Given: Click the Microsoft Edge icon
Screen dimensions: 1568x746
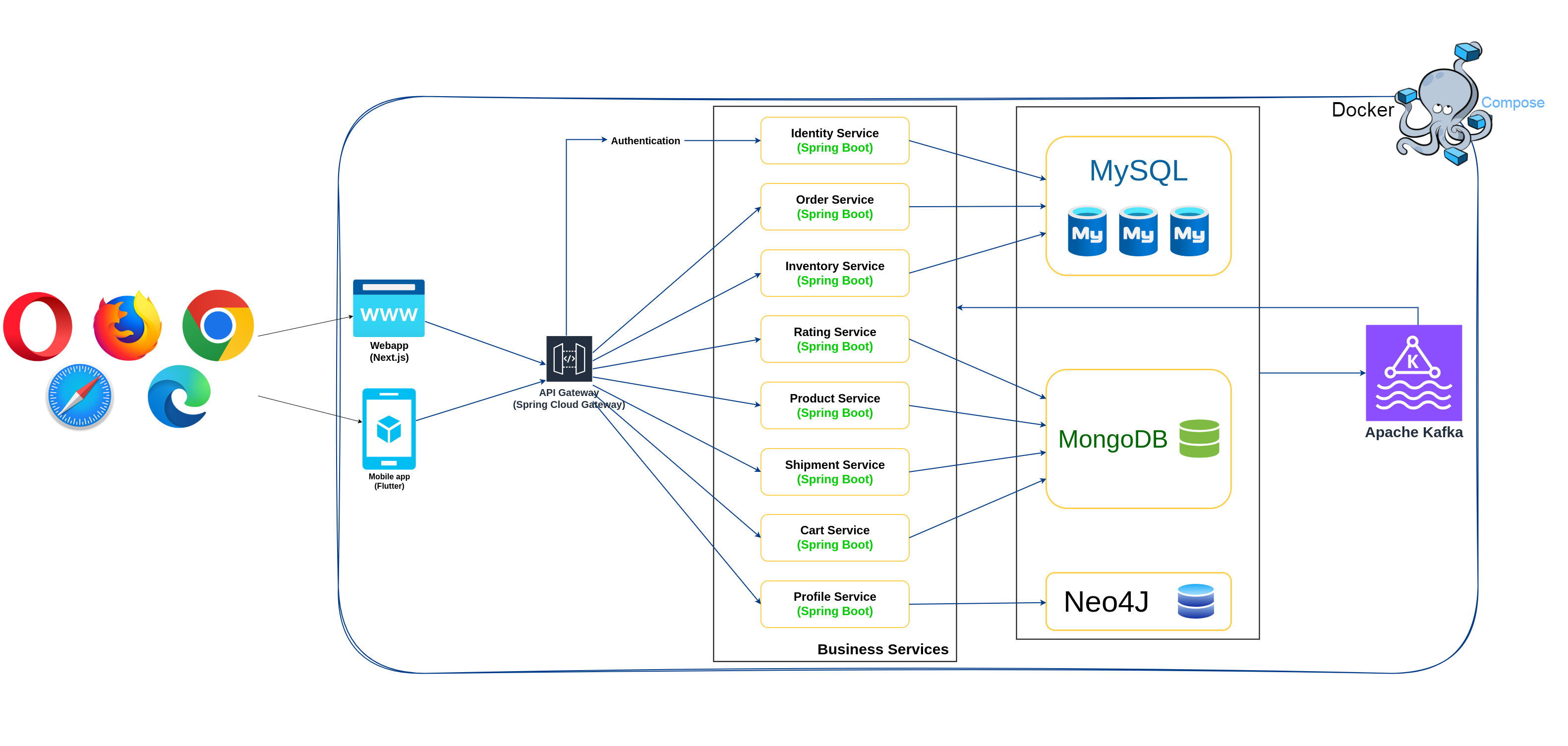Looking at the screenshot, I should pyautogui.click(x=179, y=397).
